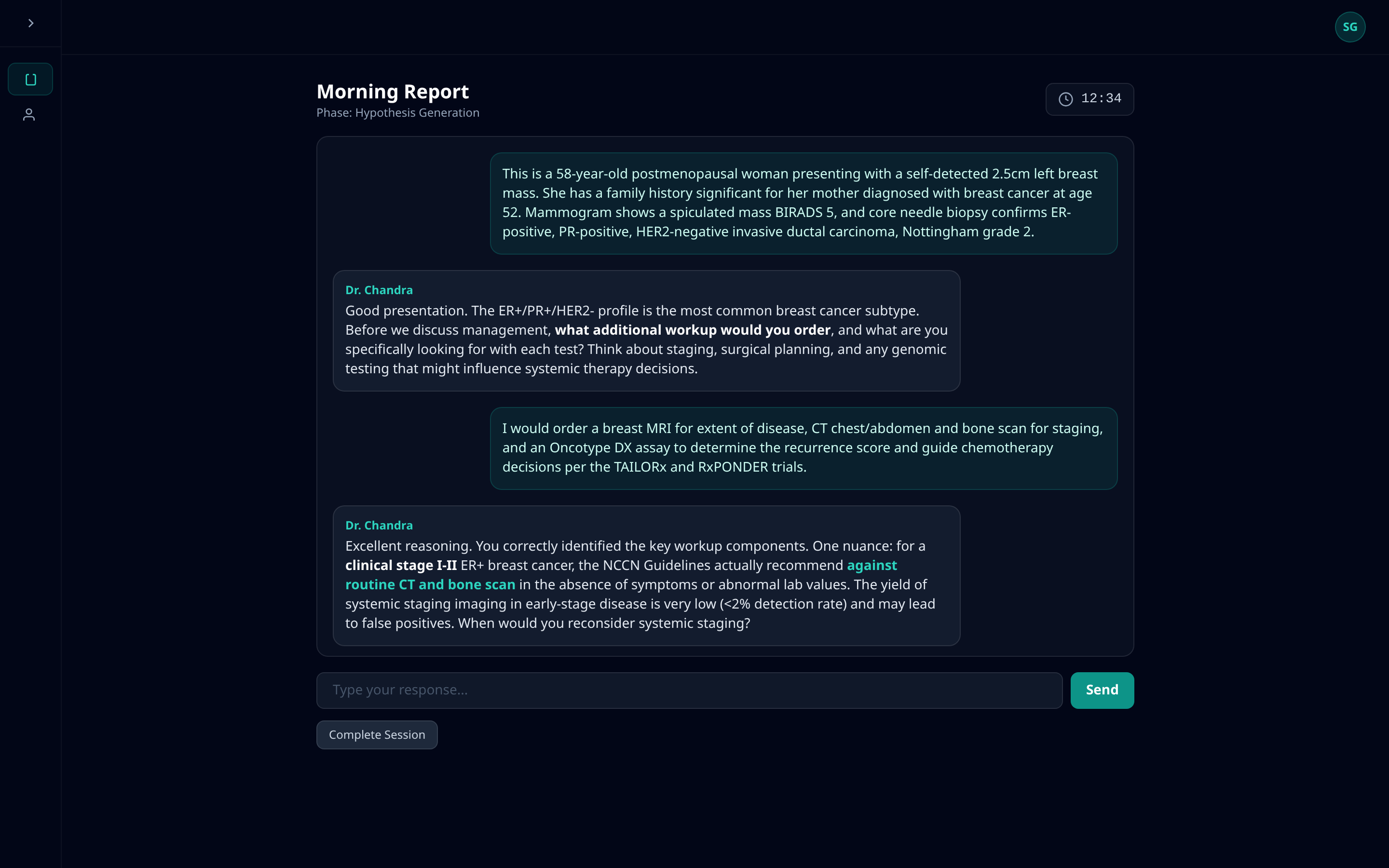This screenshot has width=1389, height=868.
Task: Open the SG avatar menu
Action: [1349, 27]
